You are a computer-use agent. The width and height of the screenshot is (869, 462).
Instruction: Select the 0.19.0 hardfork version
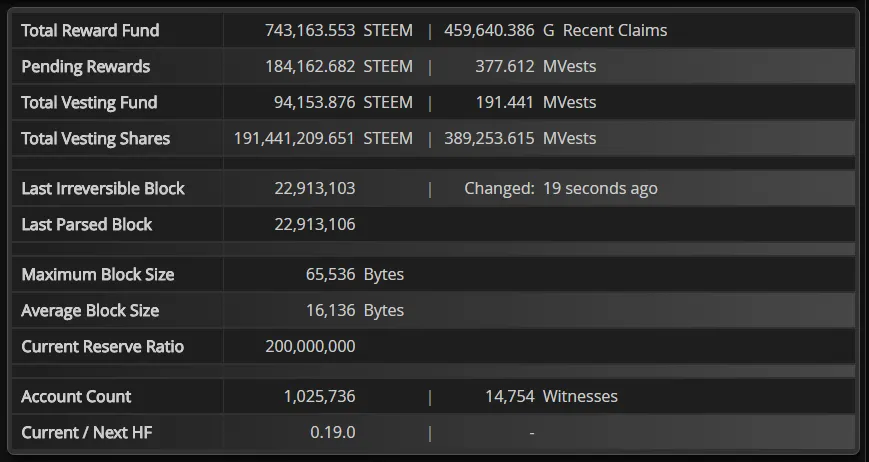pos(333,432)
